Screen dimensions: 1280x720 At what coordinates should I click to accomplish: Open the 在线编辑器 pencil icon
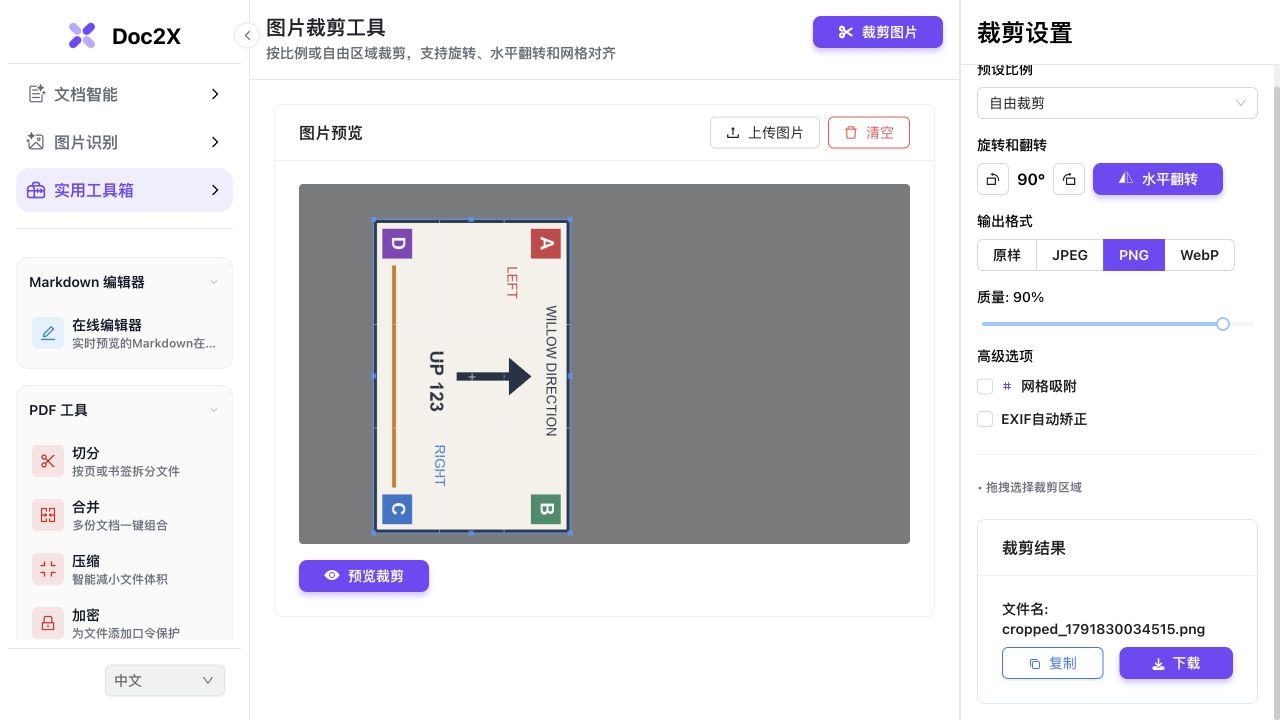coord(48,333)
